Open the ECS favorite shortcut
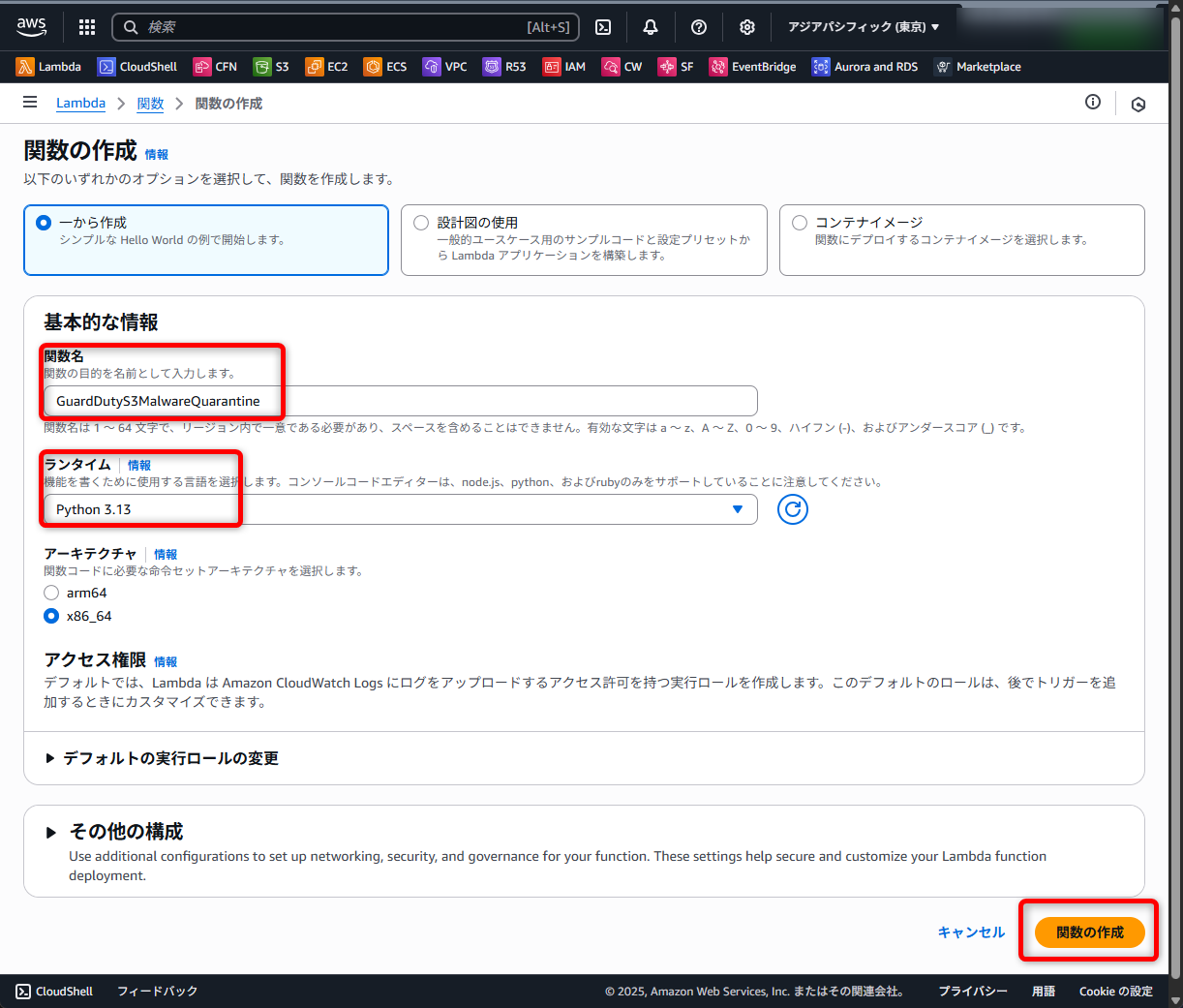This screenshot has height=1008, width=1183. coord(385,67)
